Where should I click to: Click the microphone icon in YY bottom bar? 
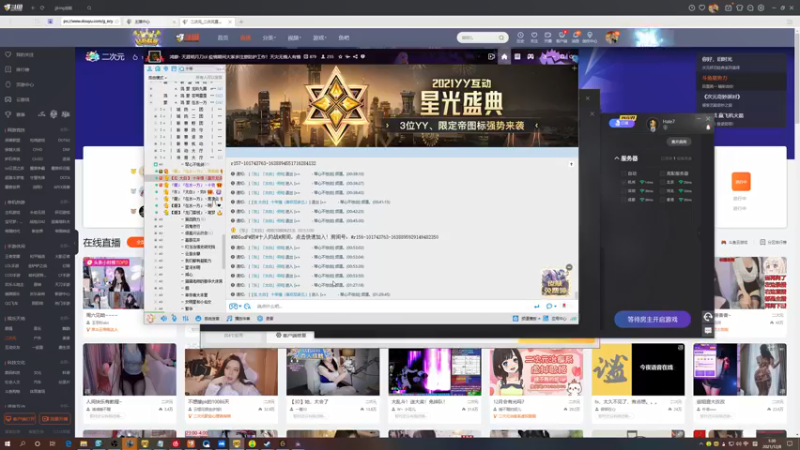click(174, 318)
